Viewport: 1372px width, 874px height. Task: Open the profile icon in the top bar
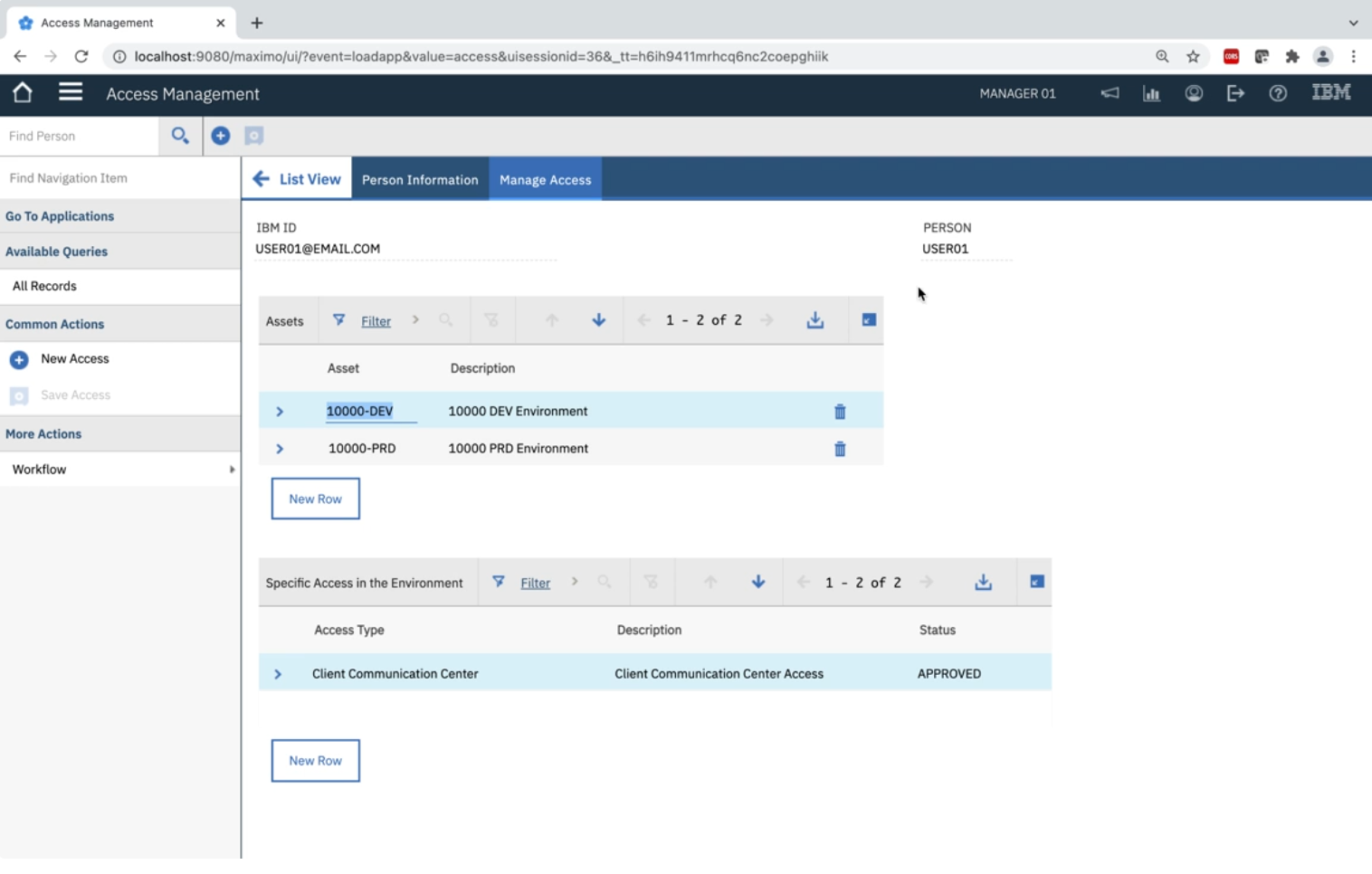pos(1194,93)
